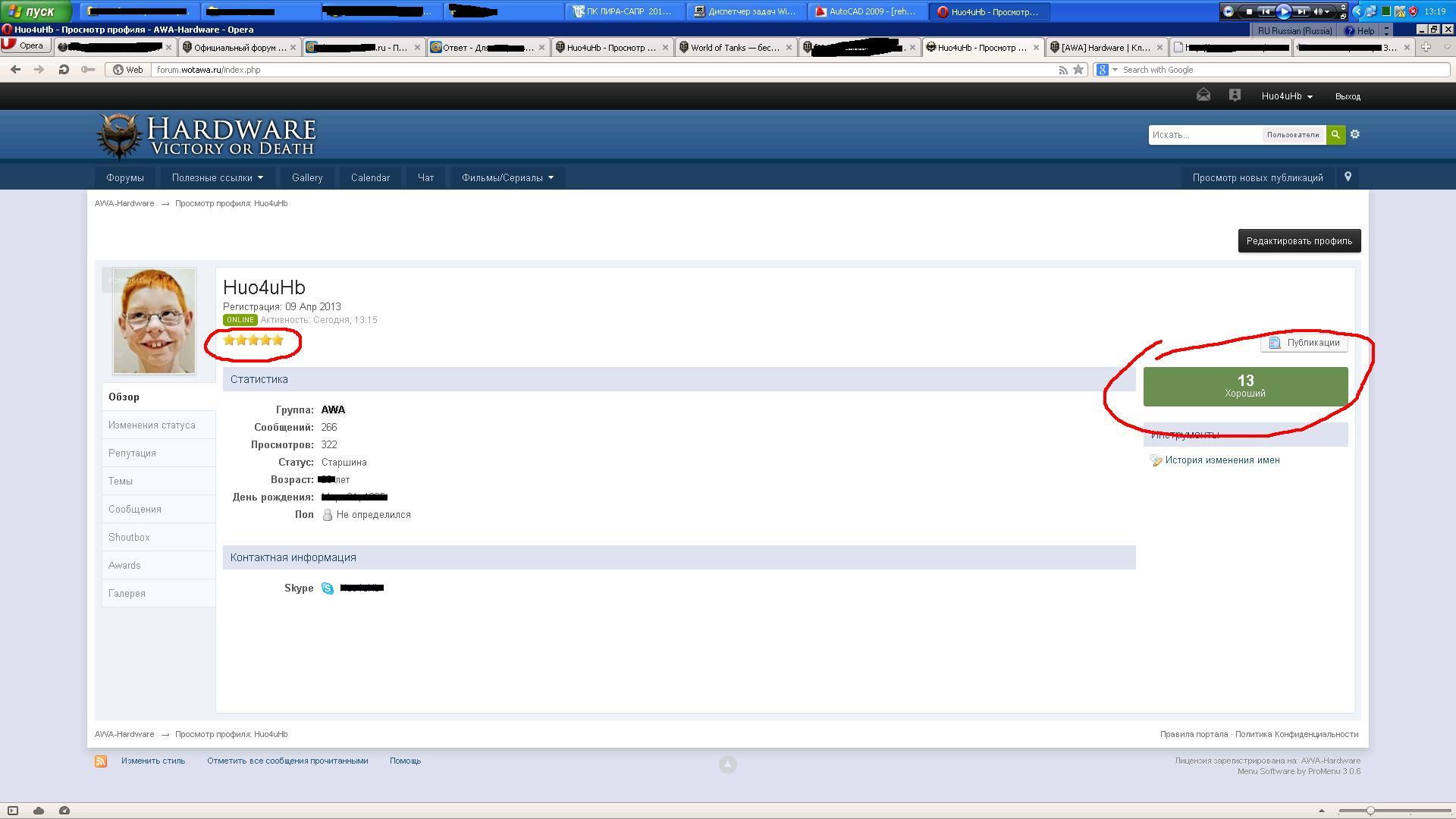Viewport: 1456px width, 819px height.
Task: Bookmark page with address bar star
Action: (x=1078, y=70)
